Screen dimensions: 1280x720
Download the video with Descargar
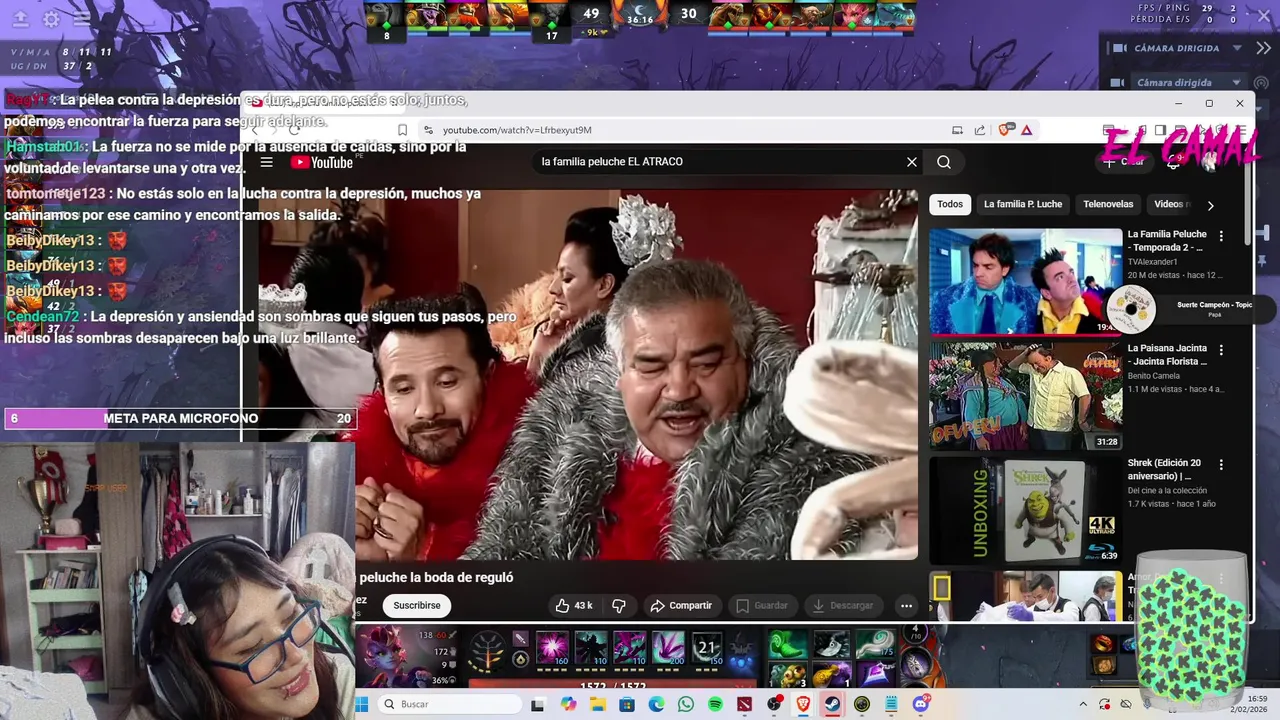843,605
